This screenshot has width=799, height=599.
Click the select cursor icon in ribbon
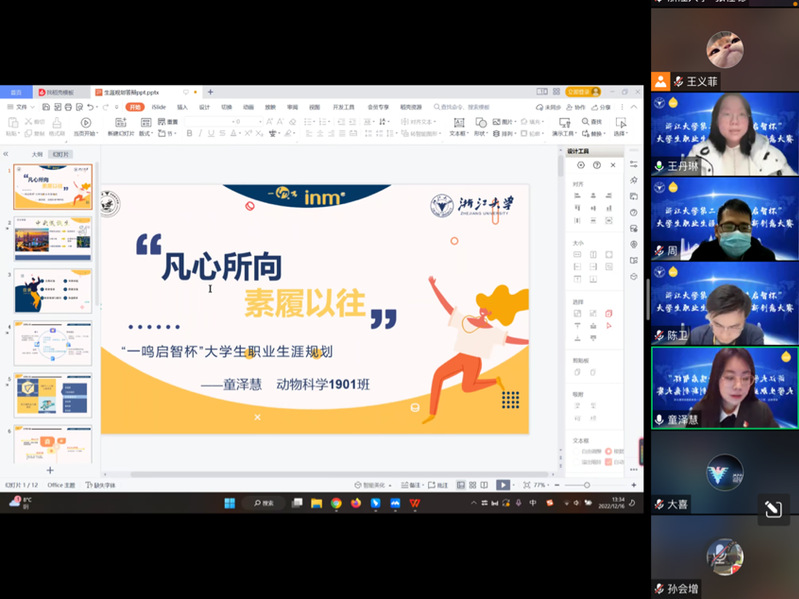coord(621,122)
